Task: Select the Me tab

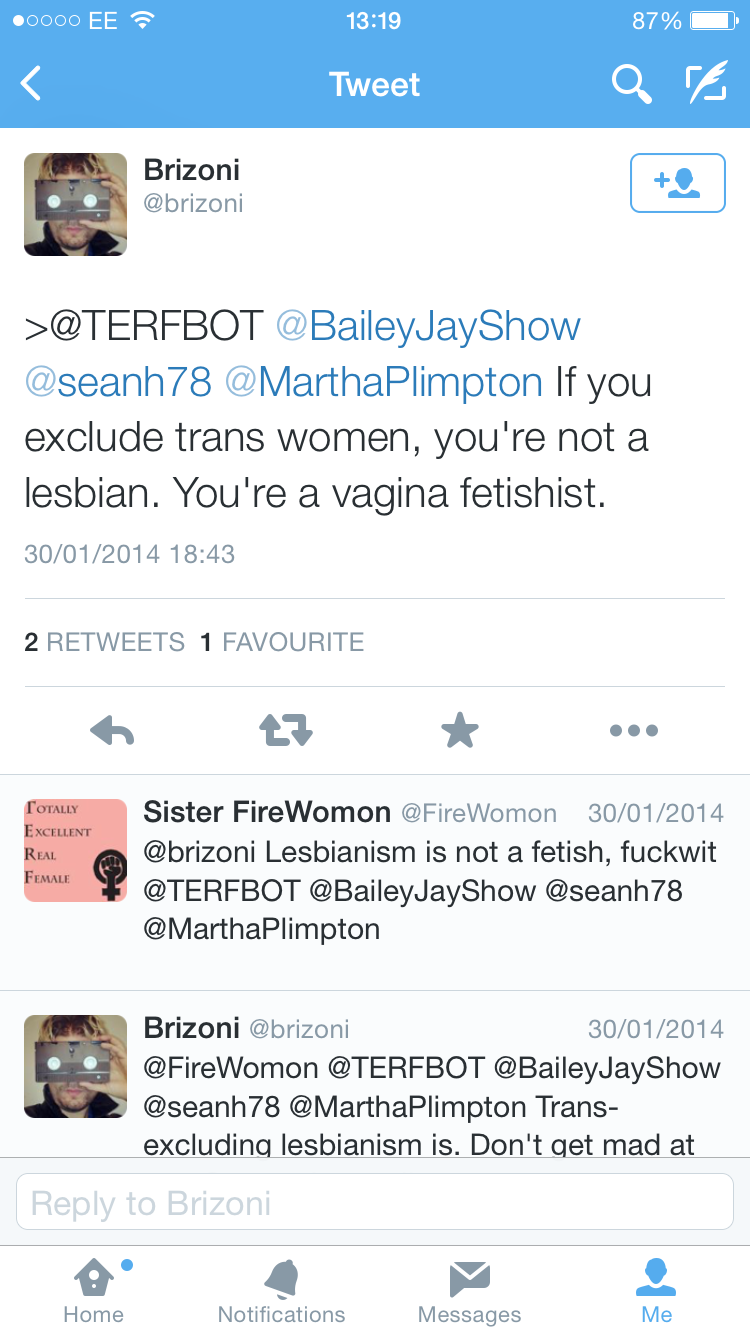Action: [657, 1291]
